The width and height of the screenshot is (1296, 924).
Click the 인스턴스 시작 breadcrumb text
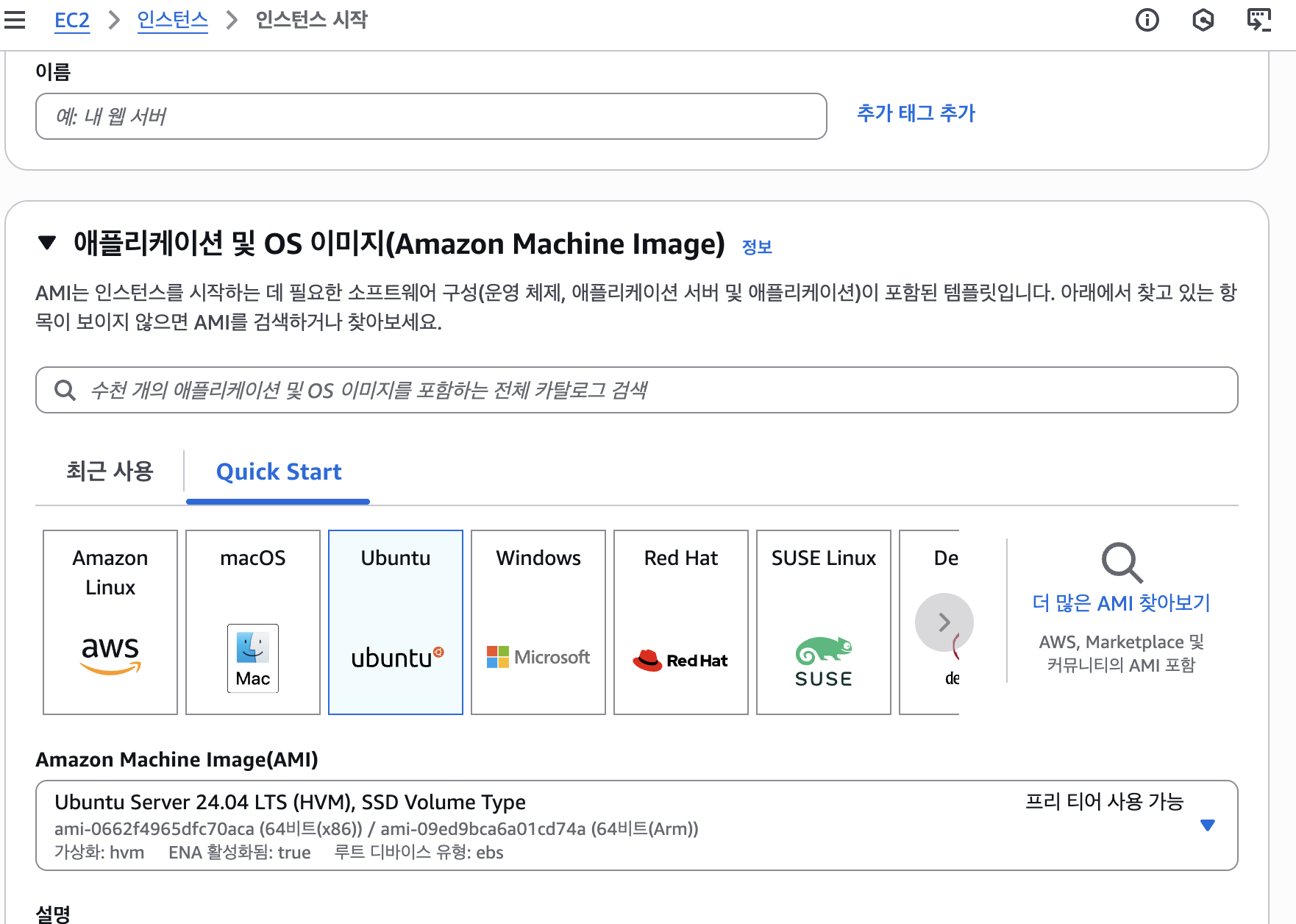click(311, 20)
